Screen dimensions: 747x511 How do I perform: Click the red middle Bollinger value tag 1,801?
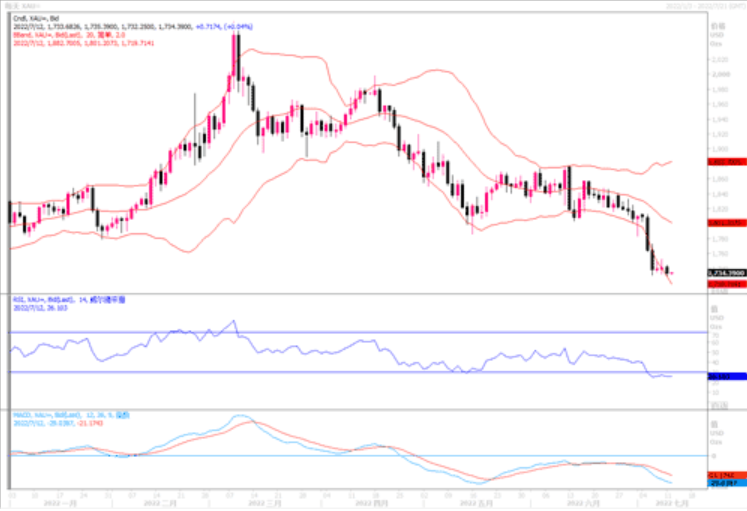[x=727, y=223]
